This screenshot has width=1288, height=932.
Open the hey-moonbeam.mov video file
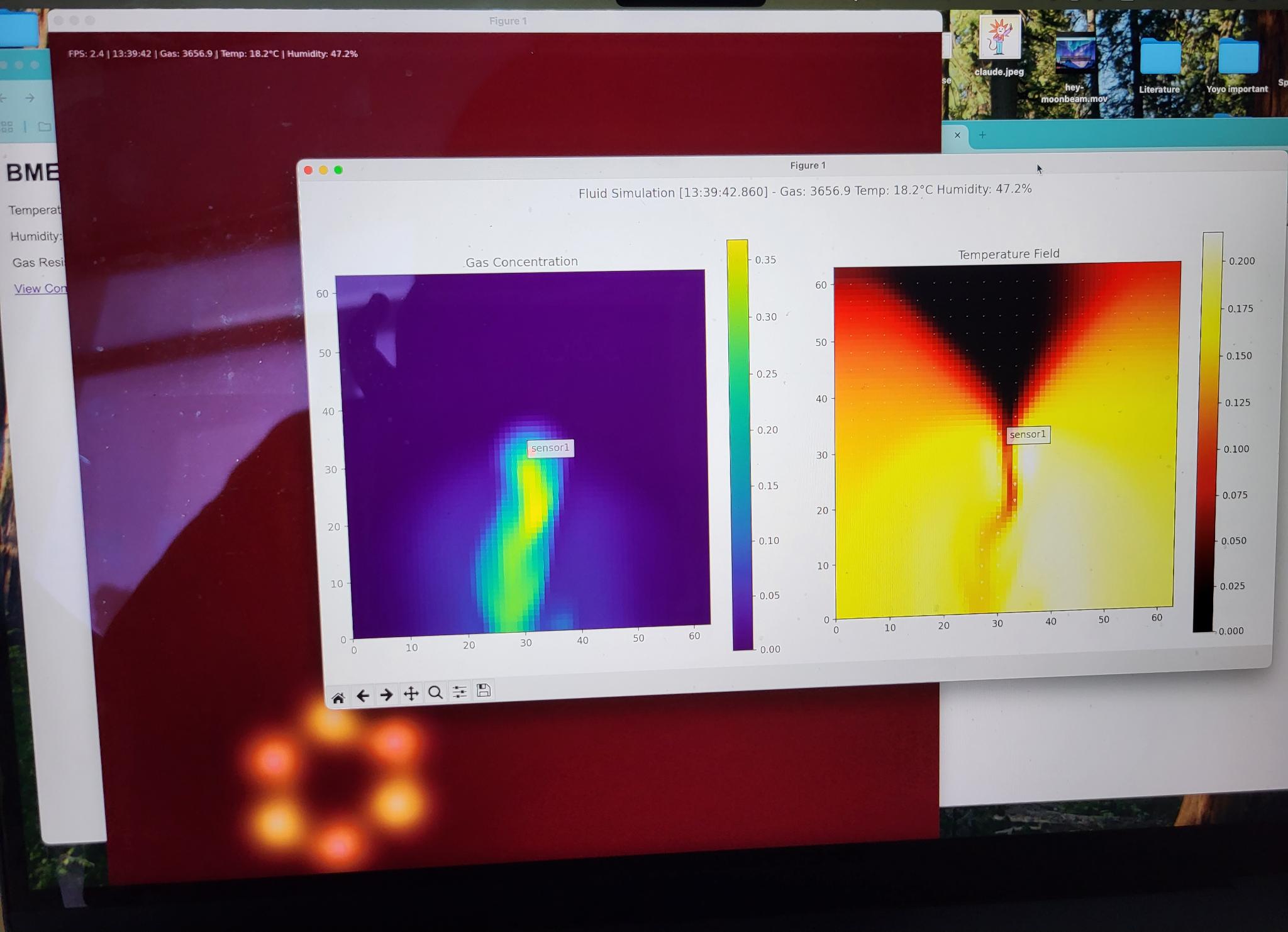(x=1074, y=68)
